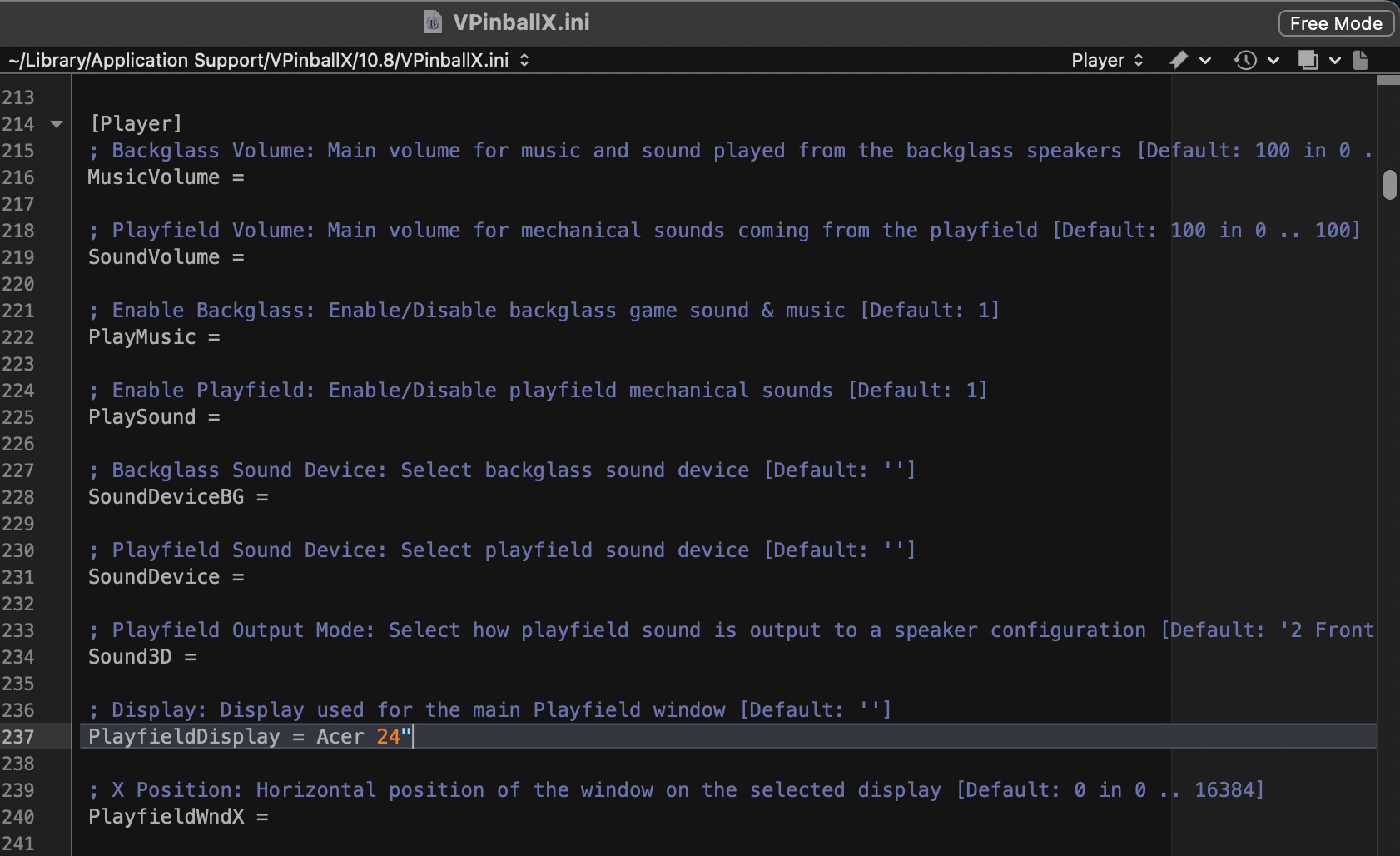The image size is (1400, 856).
Task: Open the chevron beside the stacked-squares icon
Action: 1334,60
